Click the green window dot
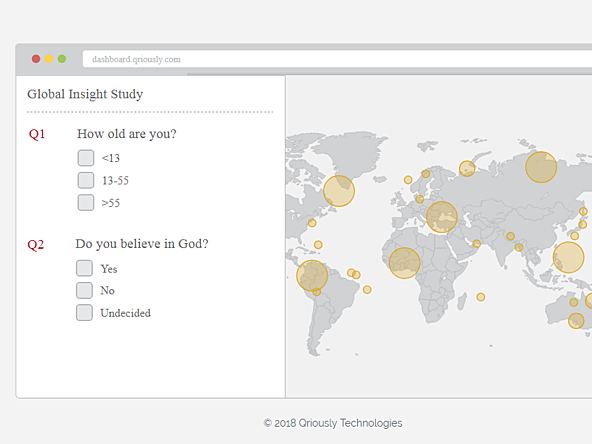Viewport: 592px width, 444px height. tap(62, 59)
